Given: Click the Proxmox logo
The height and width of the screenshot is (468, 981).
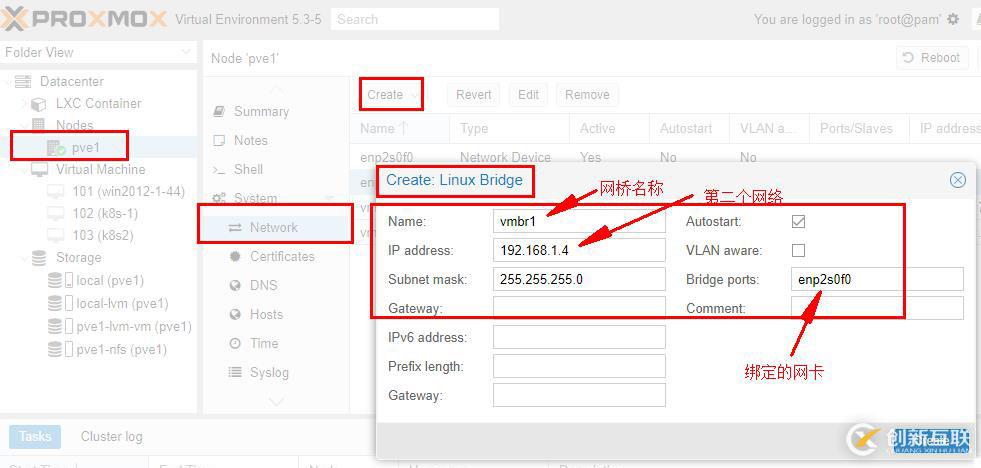Looking at the screenshot, I should 84,19.
